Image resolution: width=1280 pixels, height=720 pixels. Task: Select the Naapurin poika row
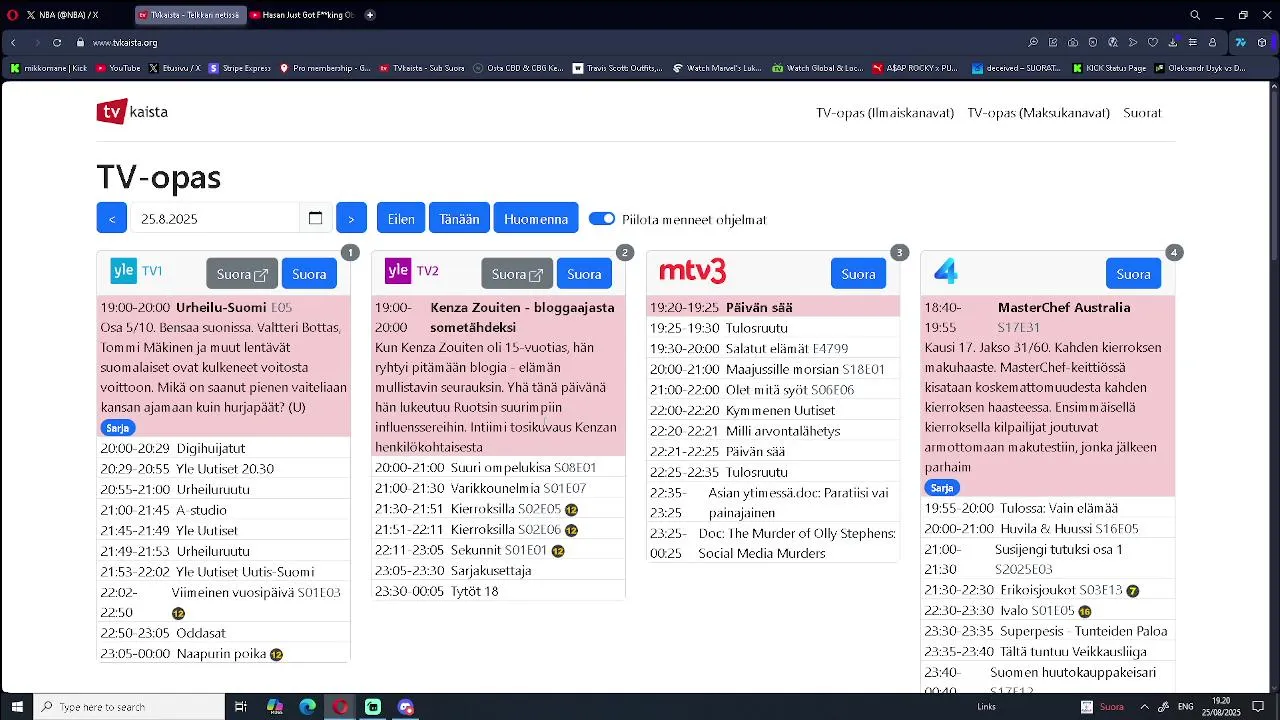coord(223,654)
